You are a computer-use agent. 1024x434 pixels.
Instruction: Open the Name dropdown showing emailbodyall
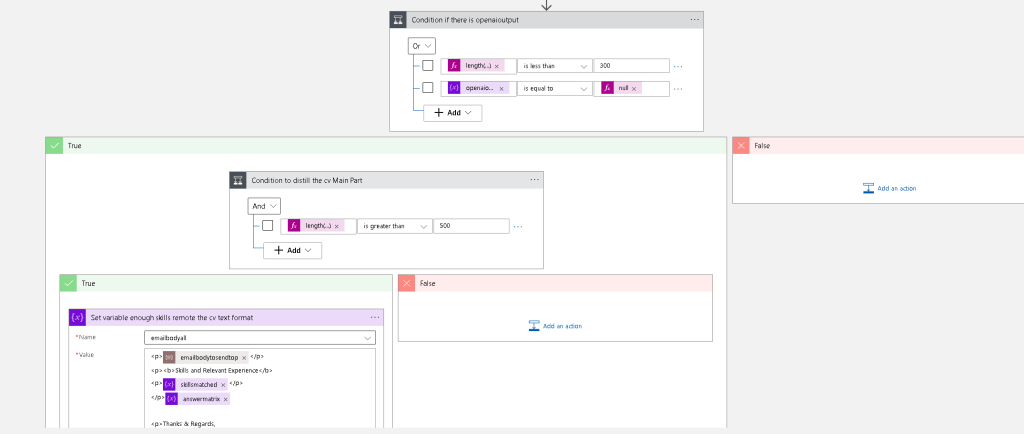[259, 338]
